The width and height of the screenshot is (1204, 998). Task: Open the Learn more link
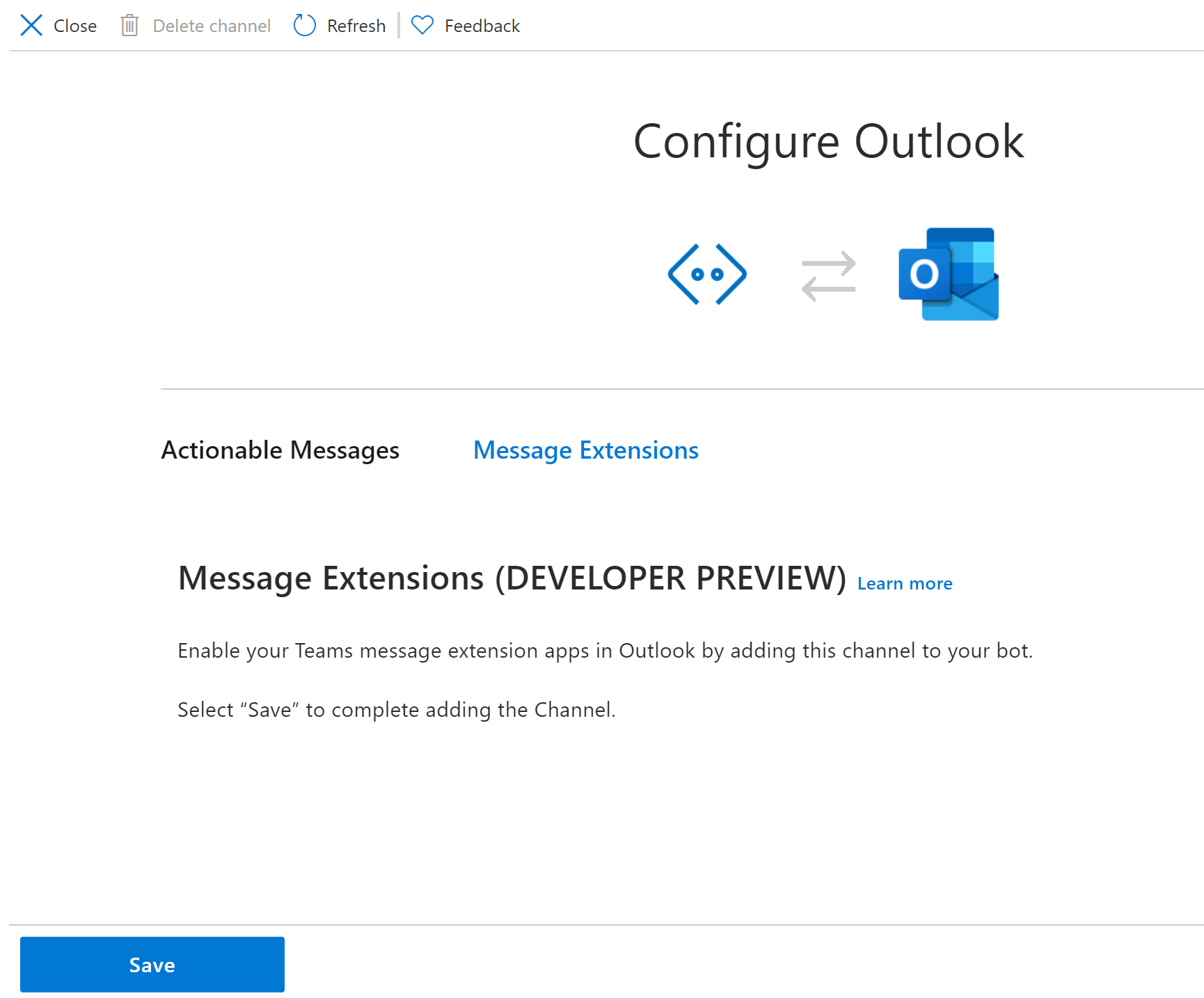[x=904, y=583]
